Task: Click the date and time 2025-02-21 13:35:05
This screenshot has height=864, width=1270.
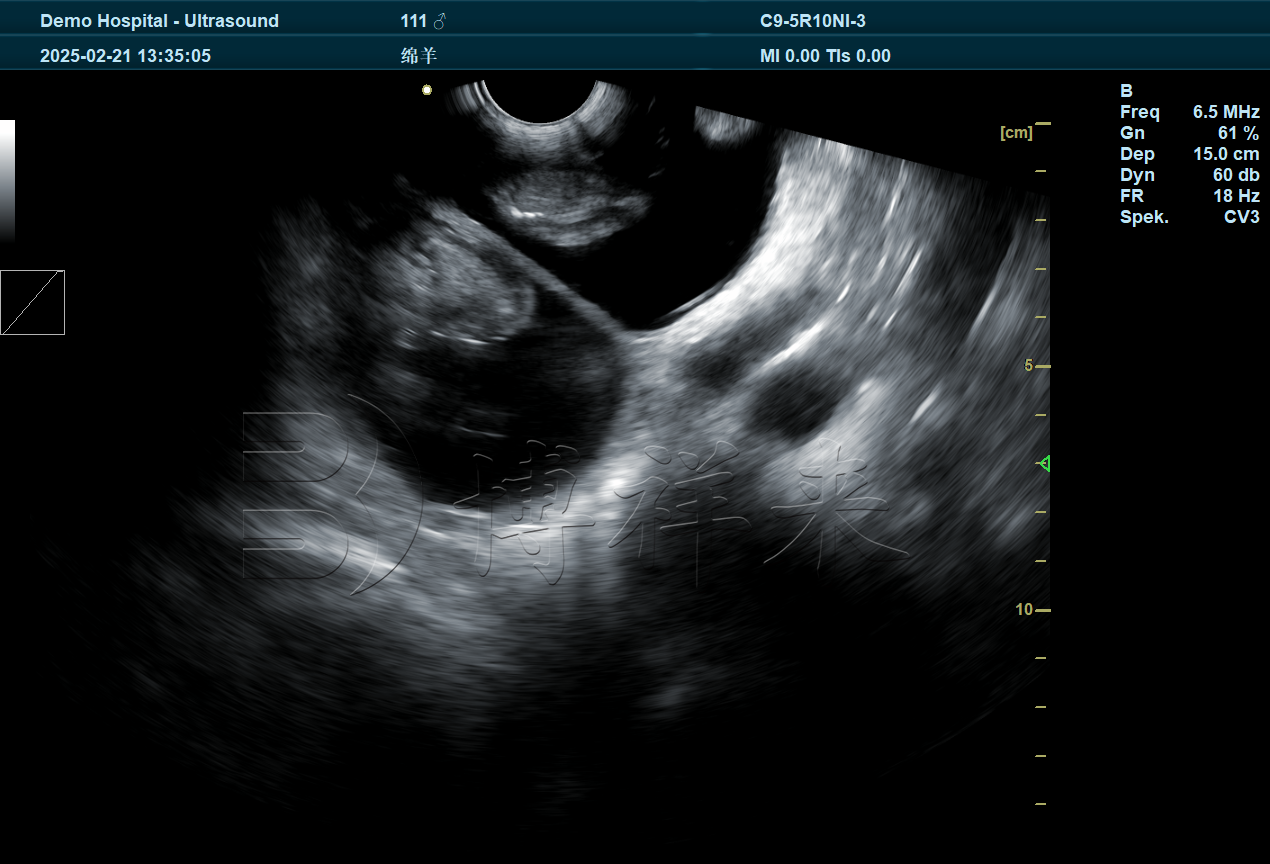Action: tap(125, 56)
